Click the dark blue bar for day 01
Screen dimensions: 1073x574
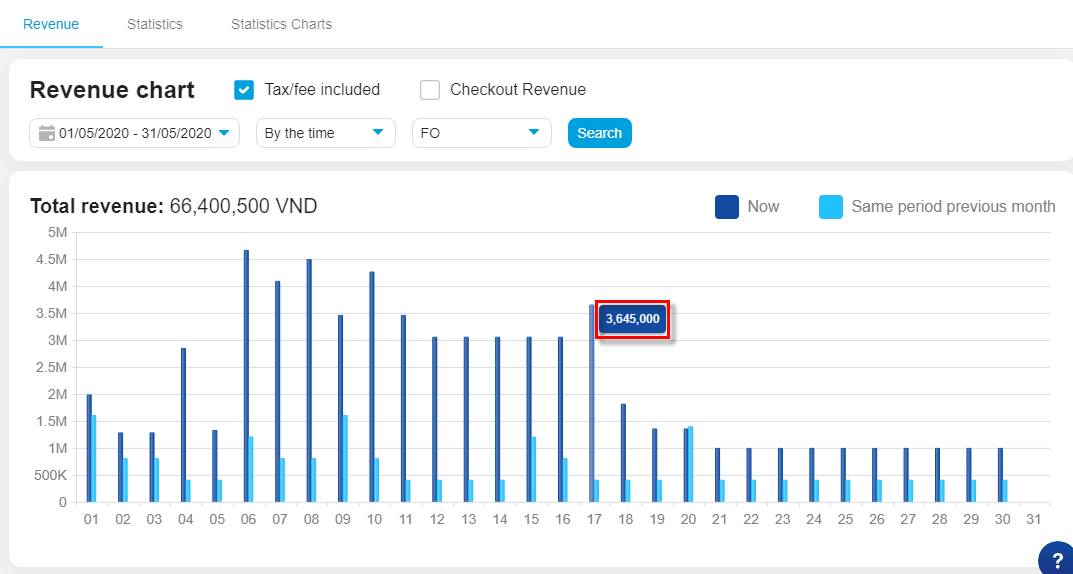point(89,450)
